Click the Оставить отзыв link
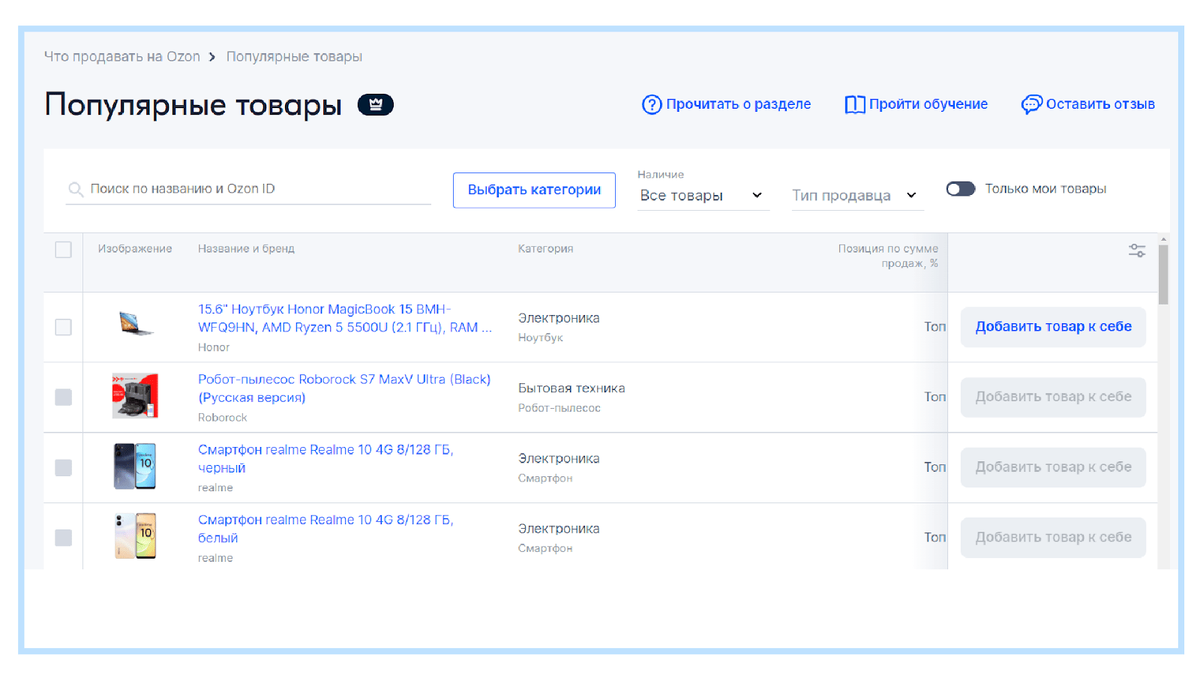 (x=1100, y=104)
